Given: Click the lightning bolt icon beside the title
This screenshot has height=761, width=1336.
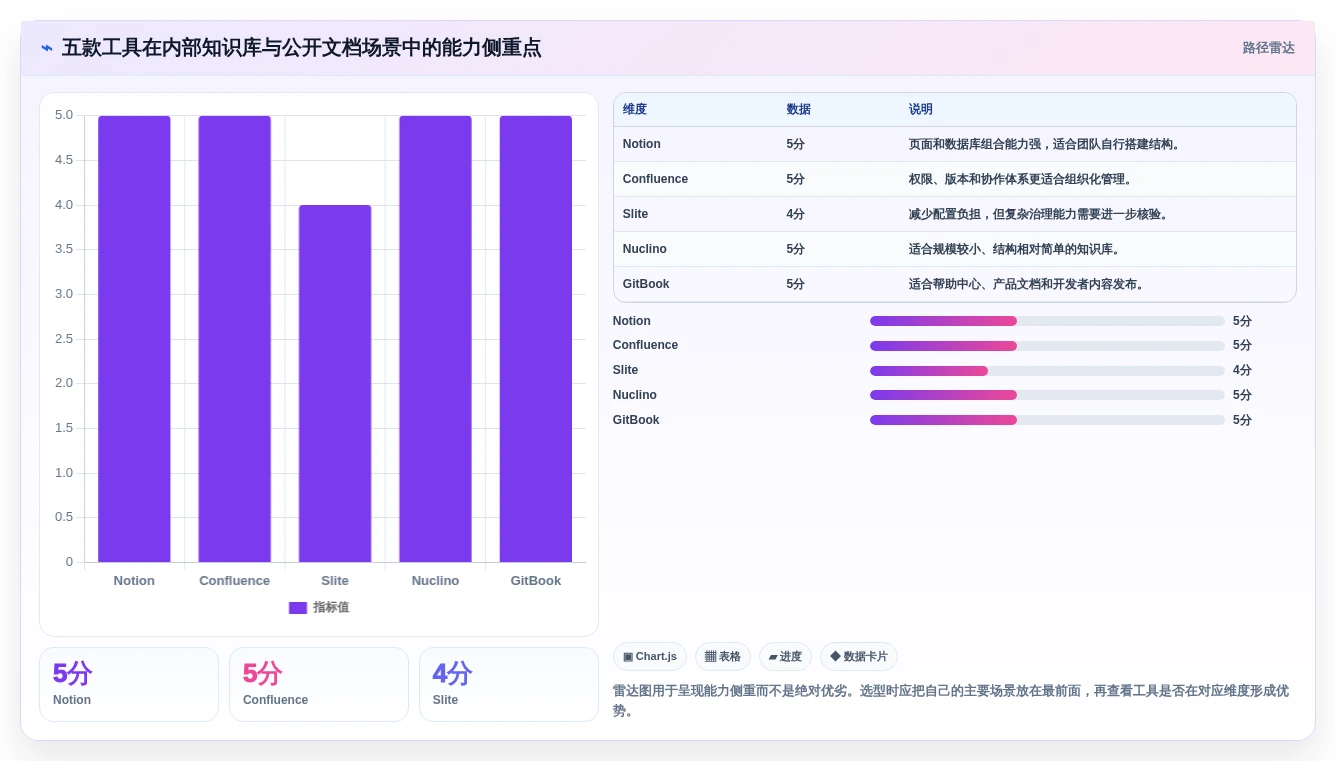Looking at the screenshot, I should [47, 48].
